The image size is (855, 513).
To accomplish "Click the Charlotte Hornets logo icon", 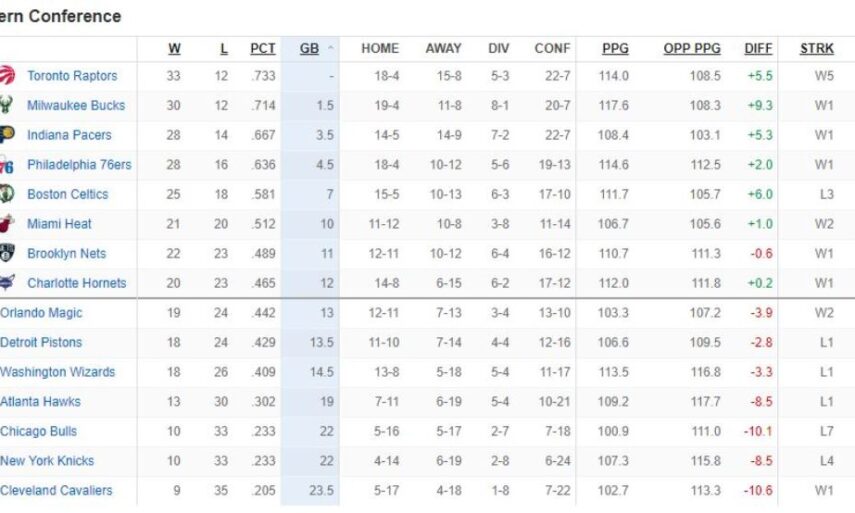I will [x=8, y=283].
